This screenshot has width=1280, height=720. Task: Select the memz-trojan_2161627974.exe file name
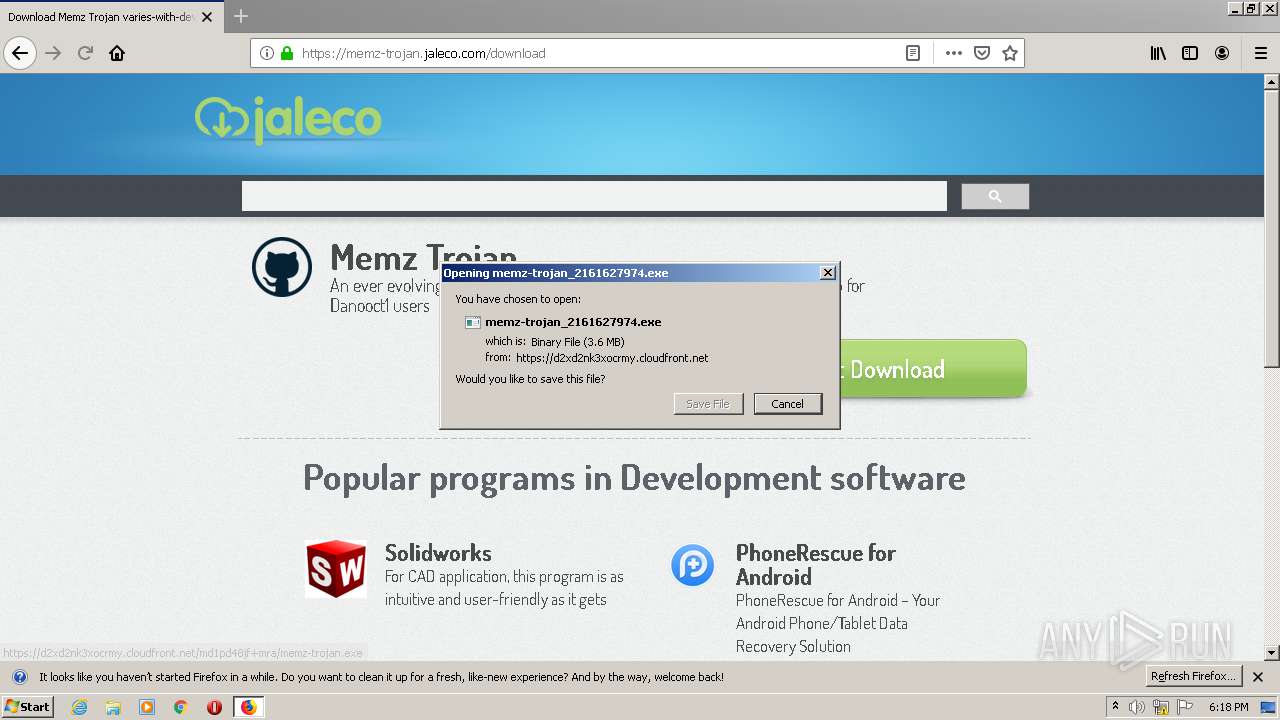coord(573,322)
